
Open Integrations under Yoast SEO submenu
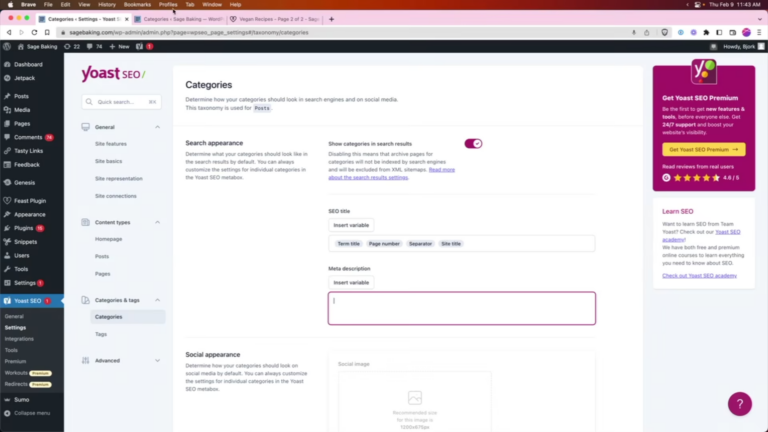19,339
